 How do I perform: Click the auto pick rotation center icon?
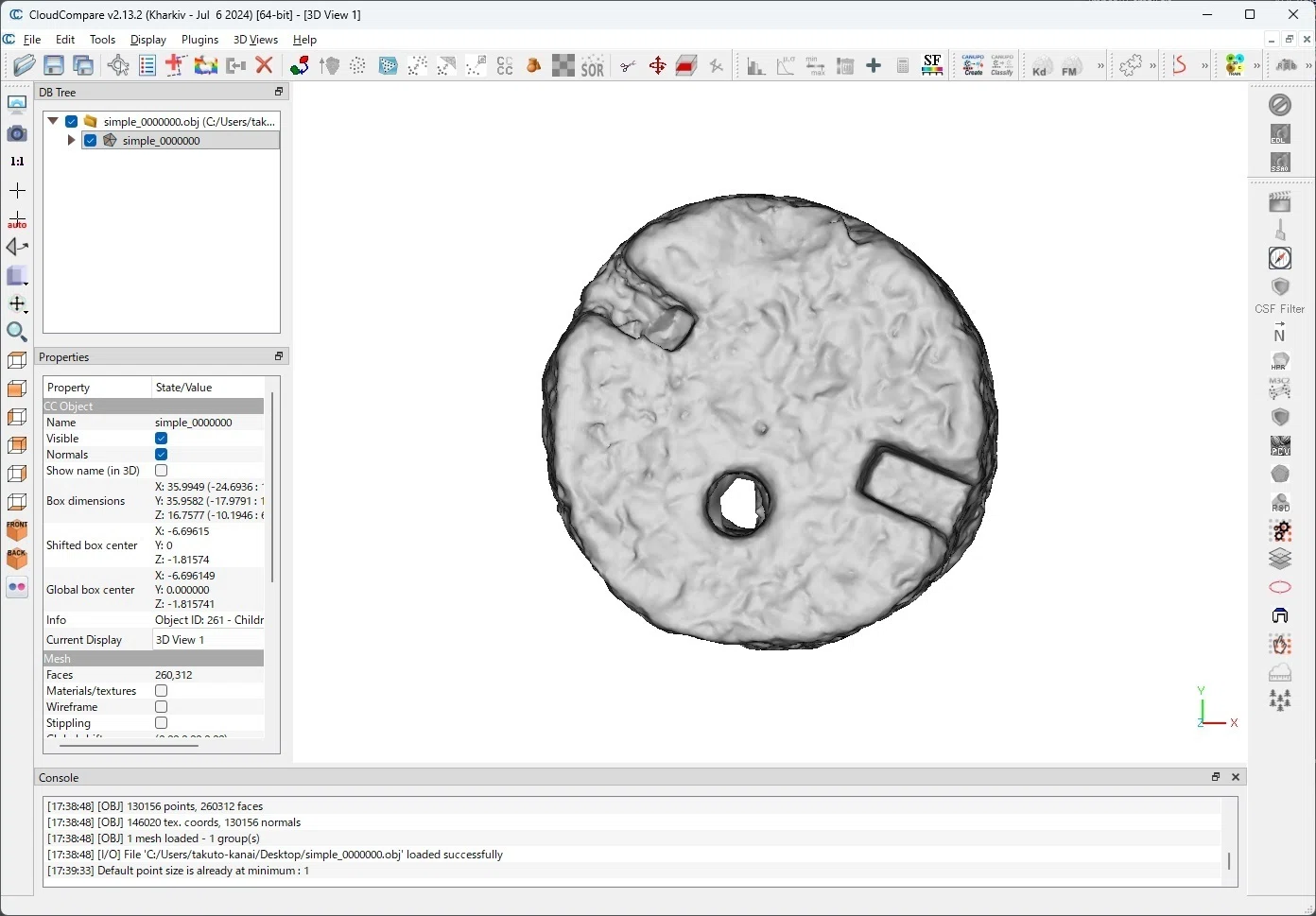click(x=17, y=219)
